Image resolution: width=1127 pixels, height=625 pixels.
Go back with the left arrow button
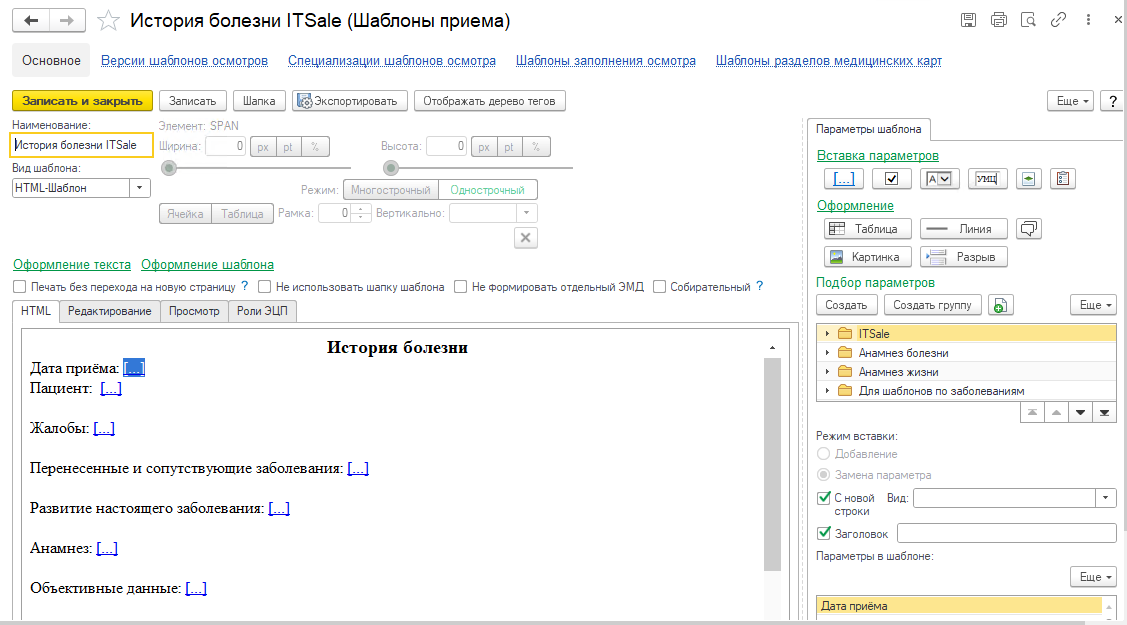pos(31,20)
